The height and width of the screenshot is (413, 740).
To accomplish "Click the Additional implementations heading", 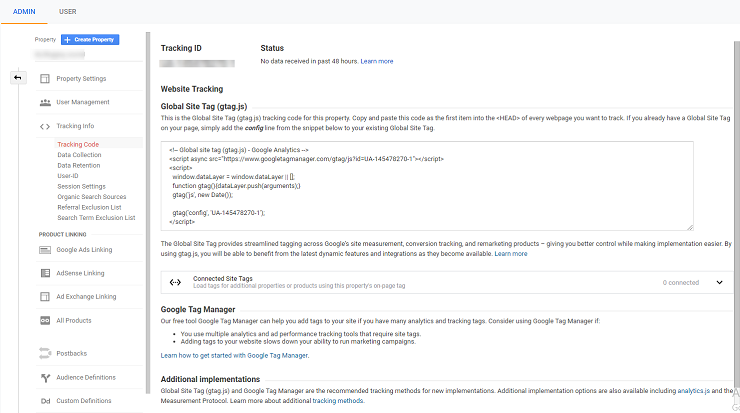I will (x=210, y=379).
